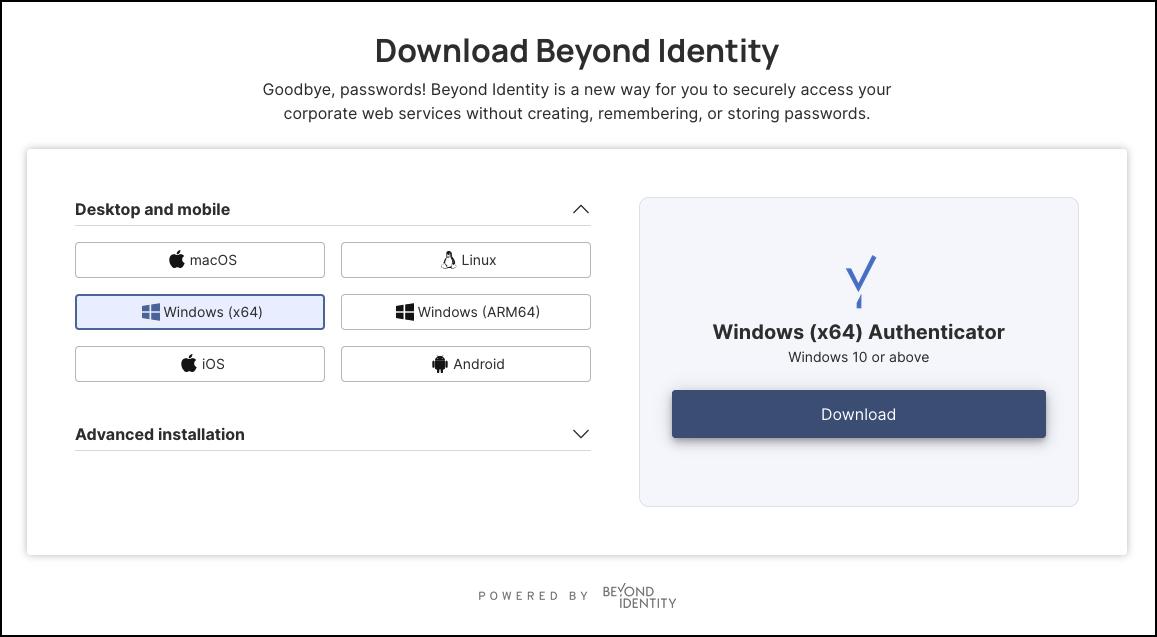Click the Windows (x64) Authenticator heading

pyautogui.click(x=858, y=332)
